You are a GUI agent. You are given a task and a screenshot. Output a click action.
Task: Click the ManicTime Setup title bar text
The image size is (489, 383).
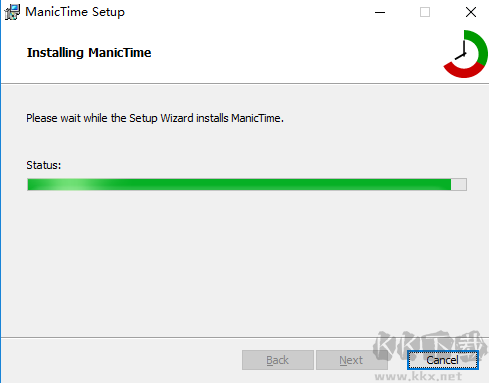75,12
